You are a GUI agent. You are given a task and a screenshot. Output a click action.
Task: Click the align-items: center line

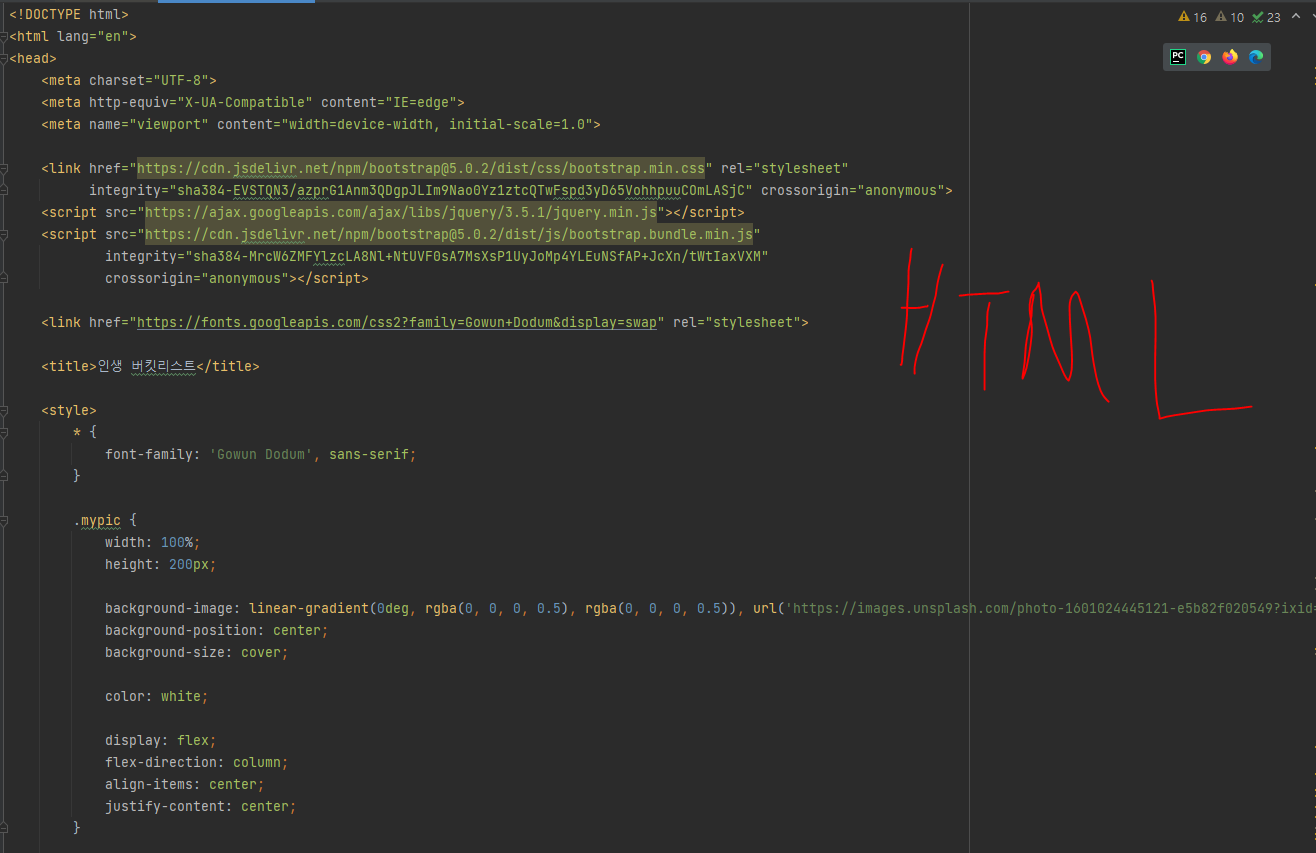coord(185,784)
